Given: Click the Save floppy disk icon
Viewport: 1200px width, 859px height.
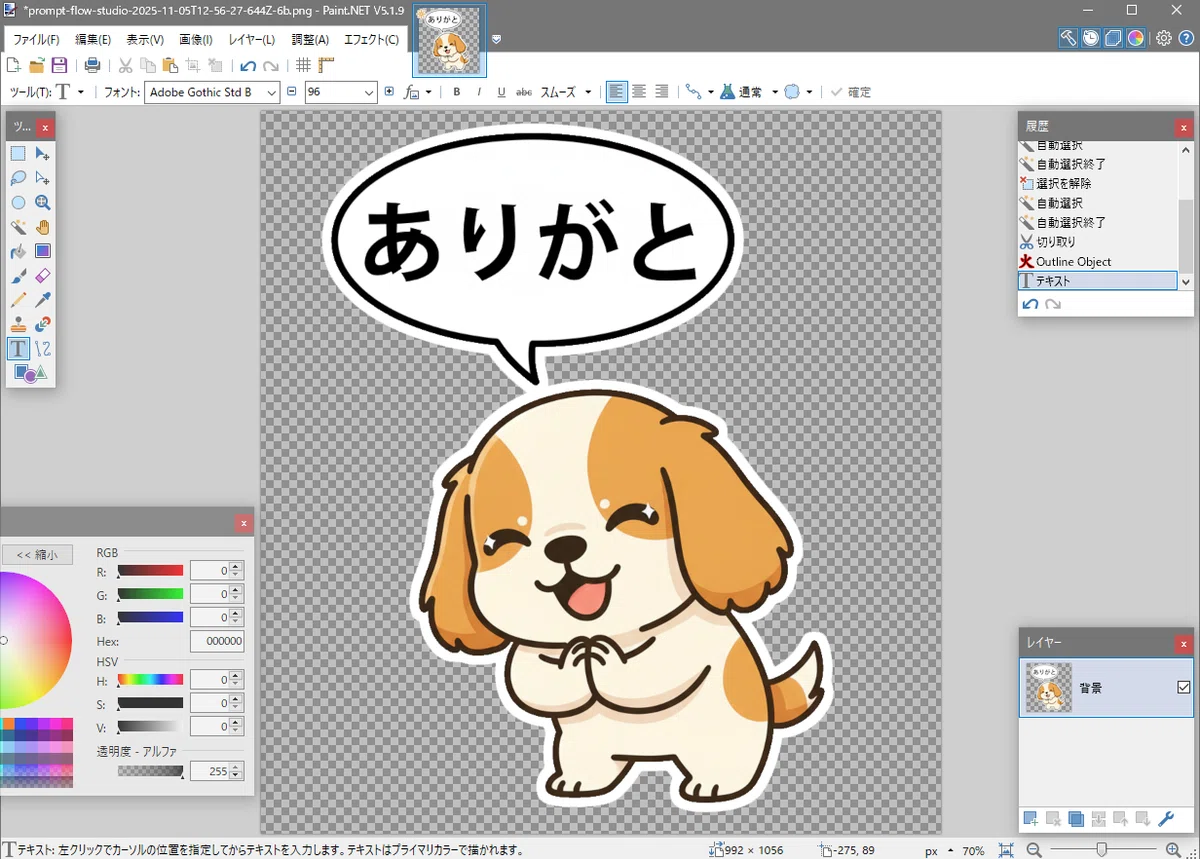Looking at the screenshot, I should (x=59, y=66).
